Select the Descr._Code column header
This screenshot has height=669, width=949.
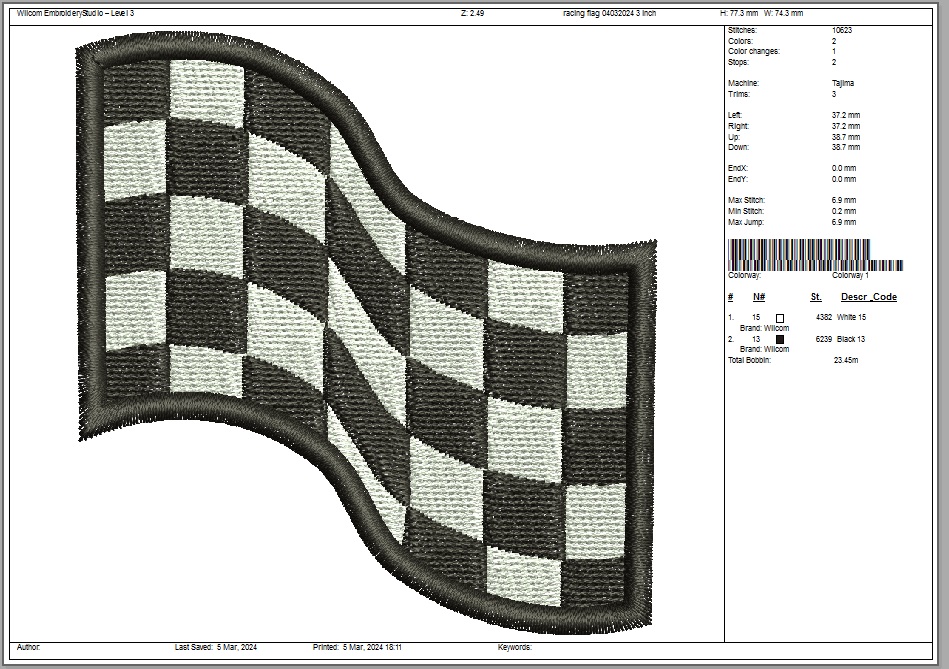868,297
